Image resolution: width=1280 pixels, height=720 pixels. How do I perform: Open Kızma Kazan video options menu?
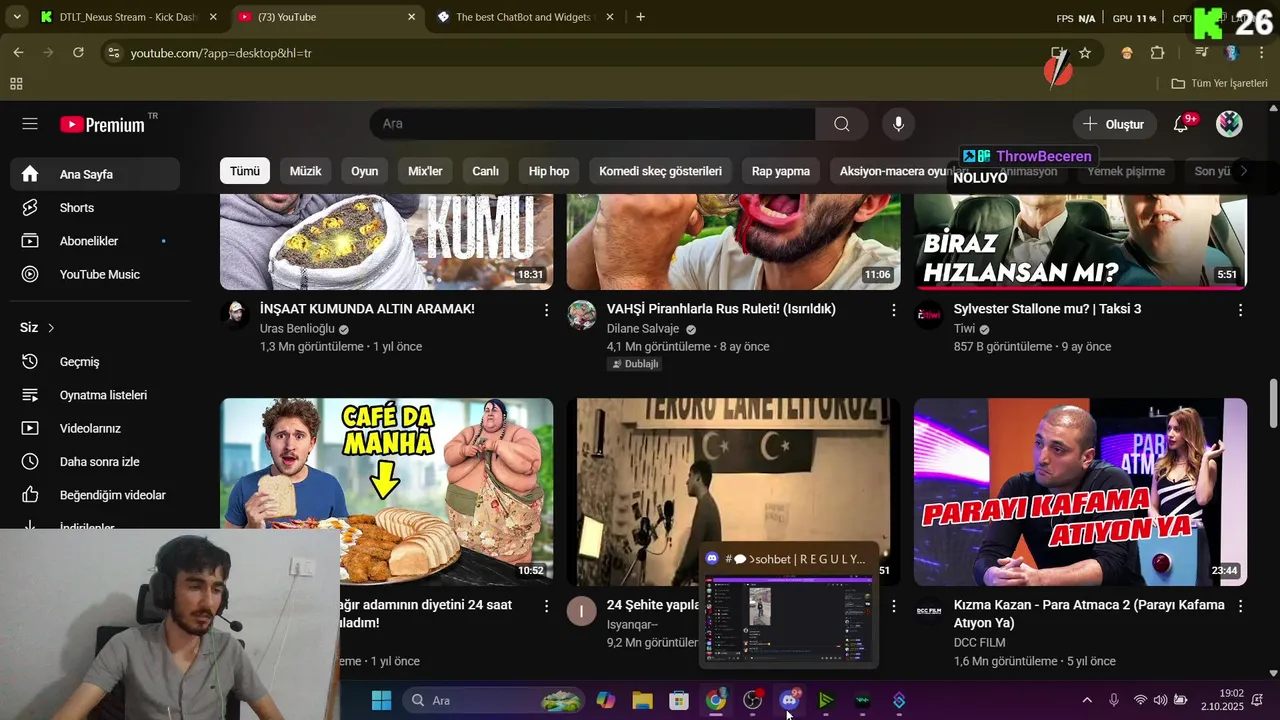1240,606
